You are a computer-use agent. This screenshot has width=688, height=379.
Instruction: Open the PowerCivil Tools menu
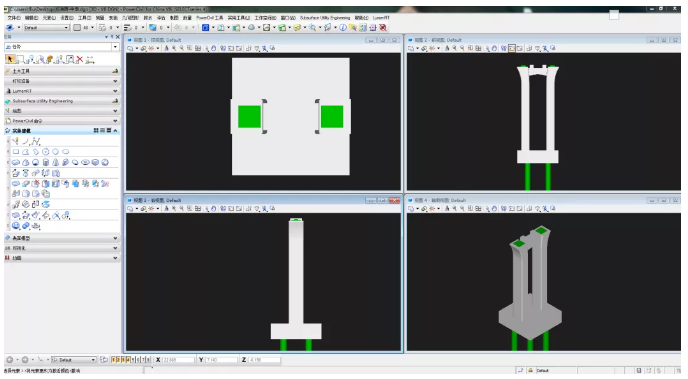209,18
